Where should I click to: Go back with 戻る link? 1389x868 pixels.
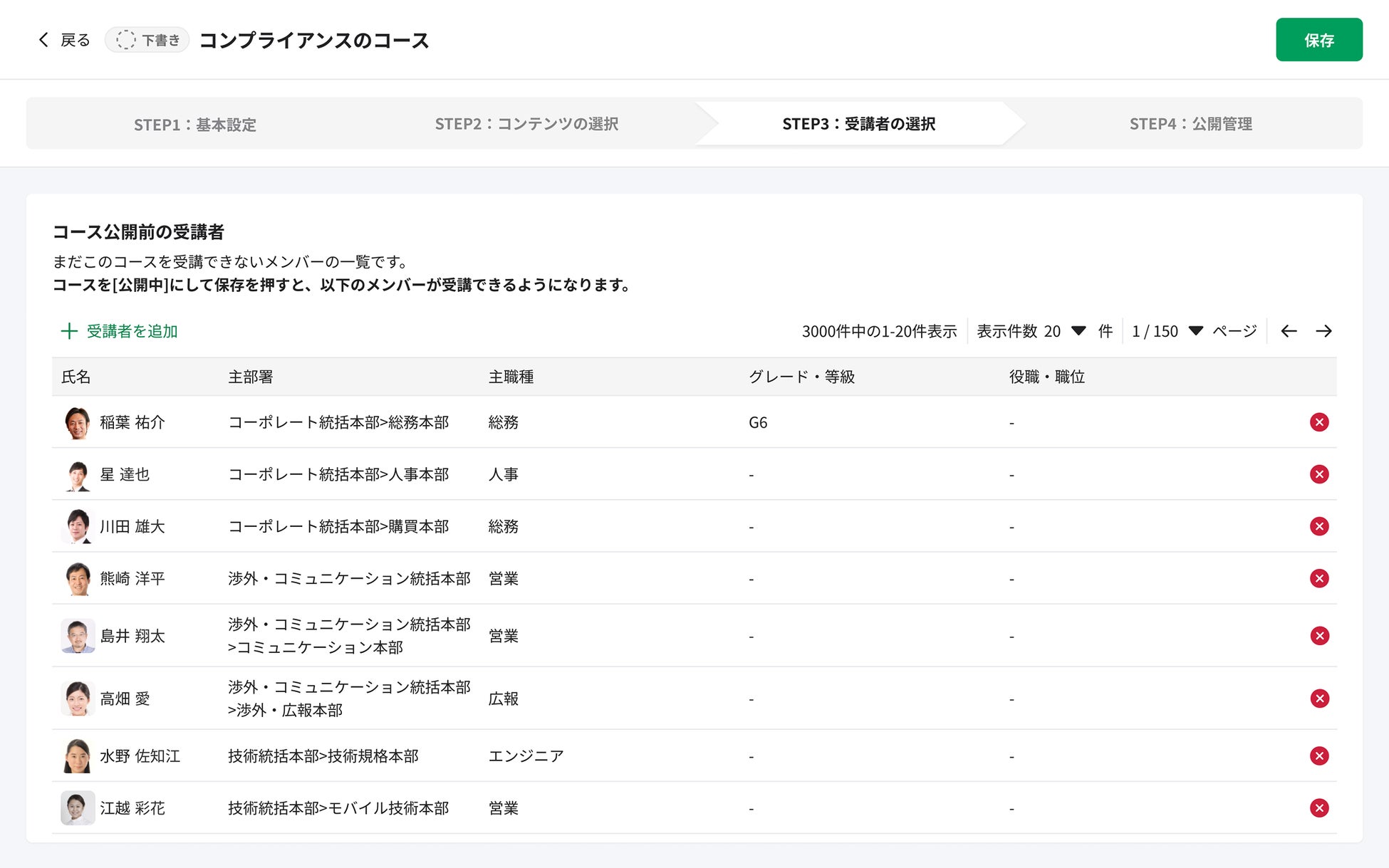tap(64, 40)
